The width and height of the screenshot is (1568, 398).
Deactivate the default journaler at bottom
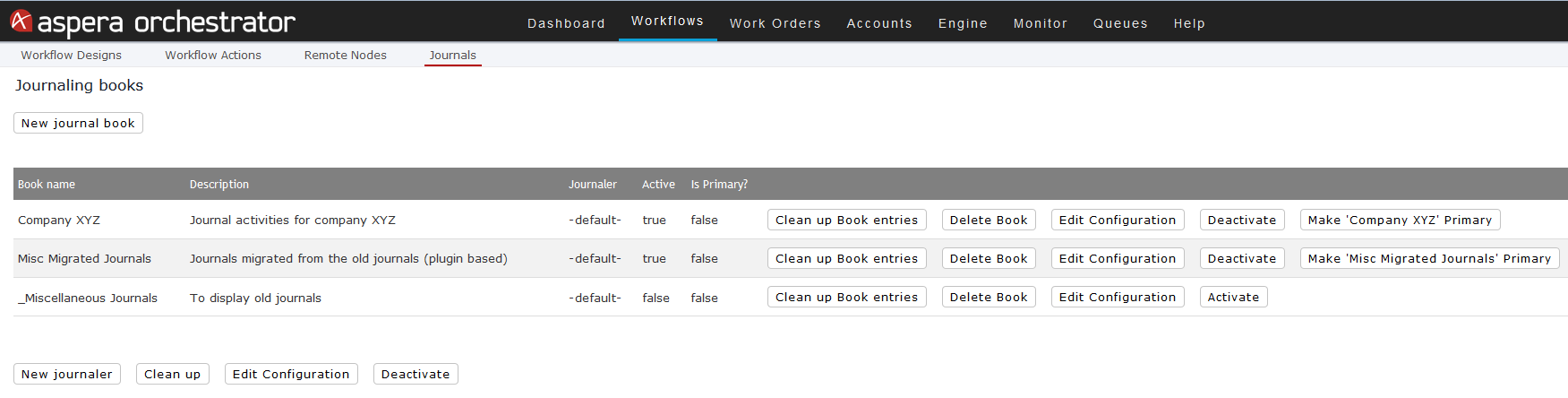(416, 374)
